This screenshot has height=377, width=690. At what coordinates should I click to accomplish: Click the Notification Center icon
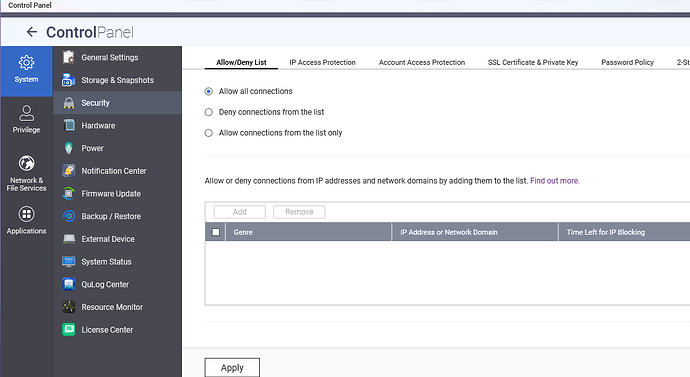(x=69, y=171)
